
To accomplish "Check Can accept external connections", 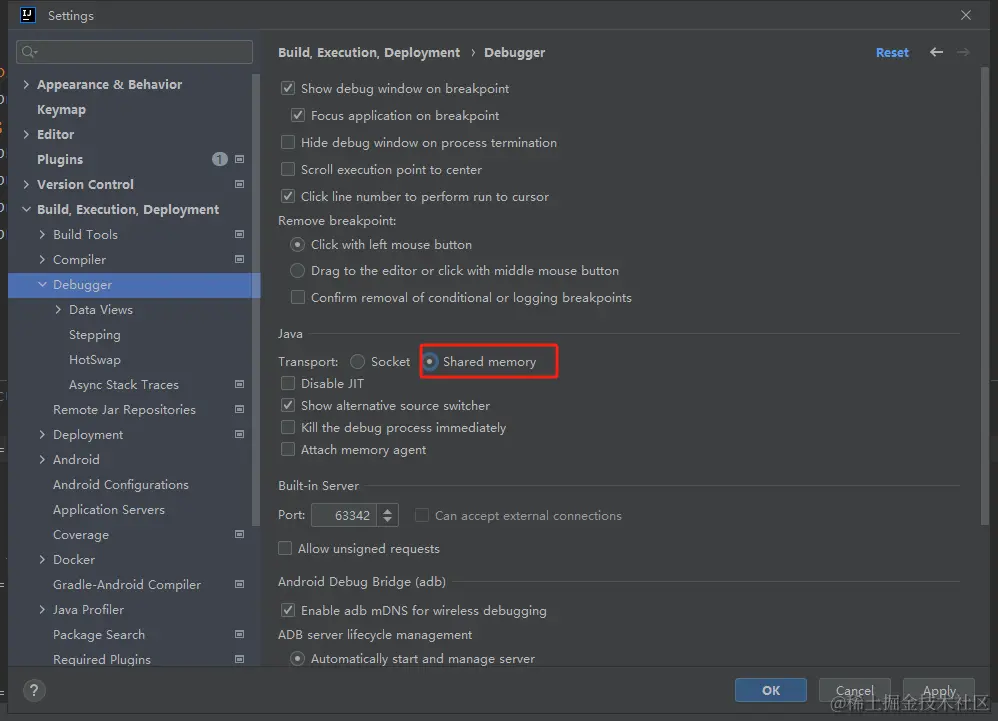I will [x=421, y=515].
